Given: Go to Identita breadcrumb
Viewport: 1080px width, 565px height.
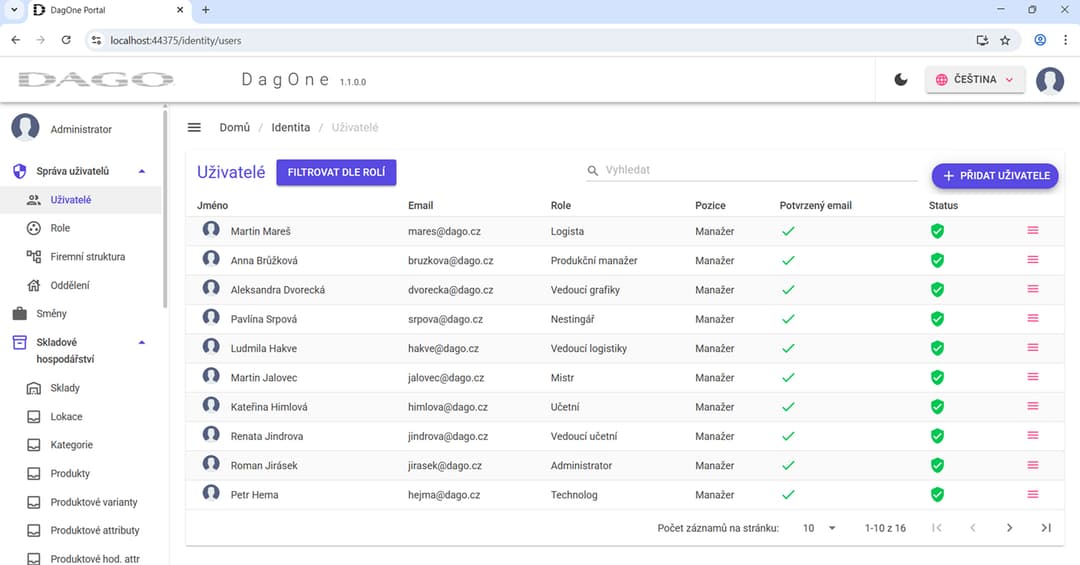Looking at the screenshot, I should tap(291, 127).
